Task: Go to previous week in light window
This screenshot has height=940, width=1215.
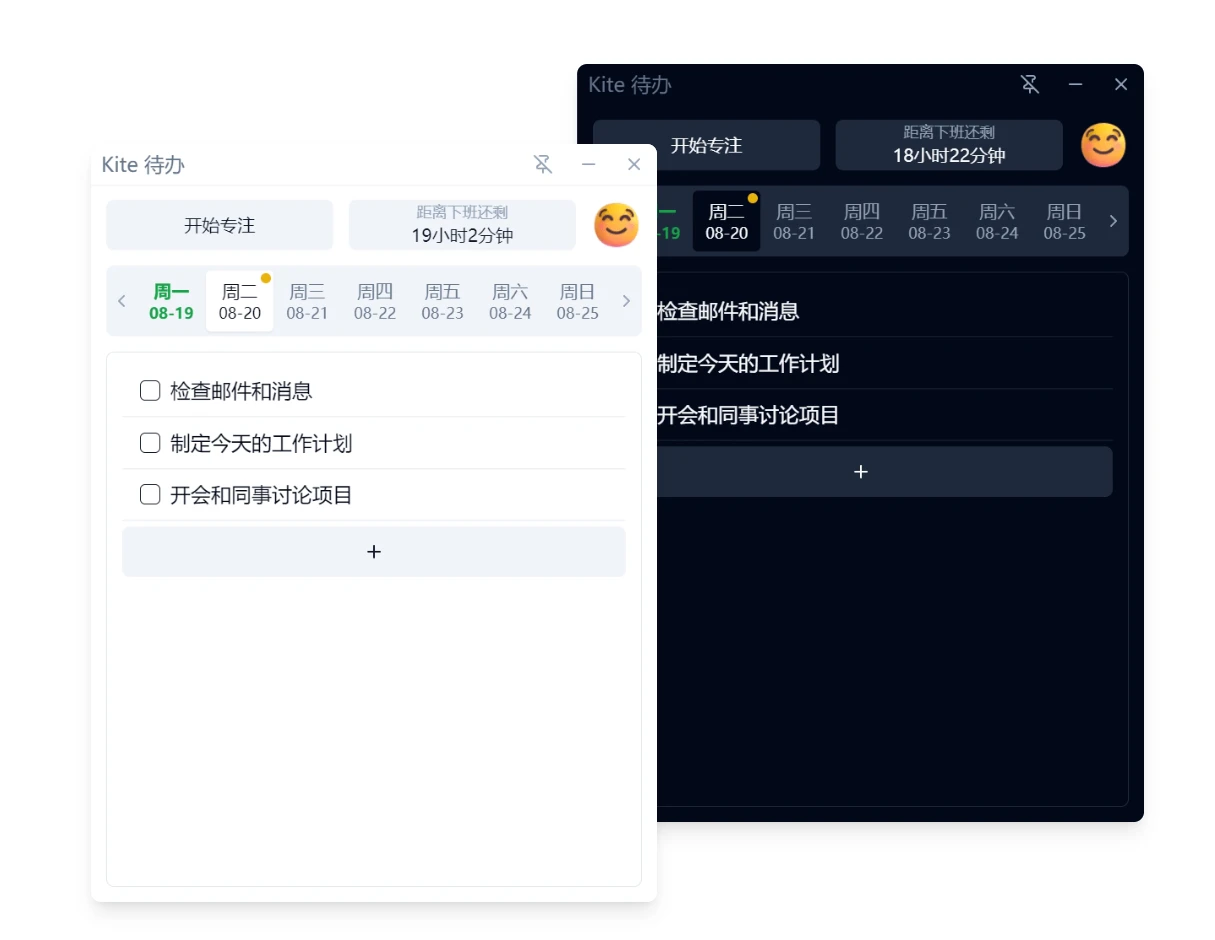Action: (x=122, y=301)
